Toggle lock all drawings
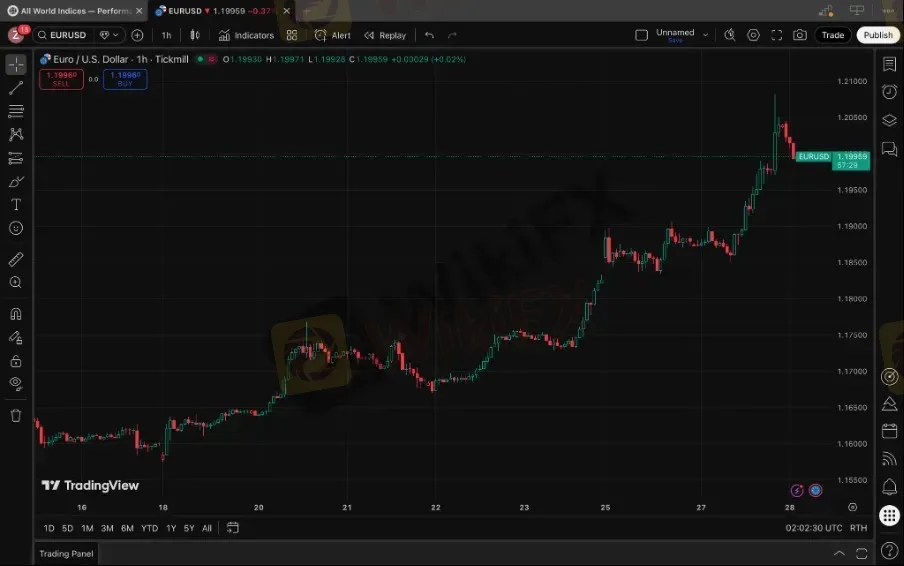Screen dimensions: 904x566 pyautogui.click(x=16, y=361)
